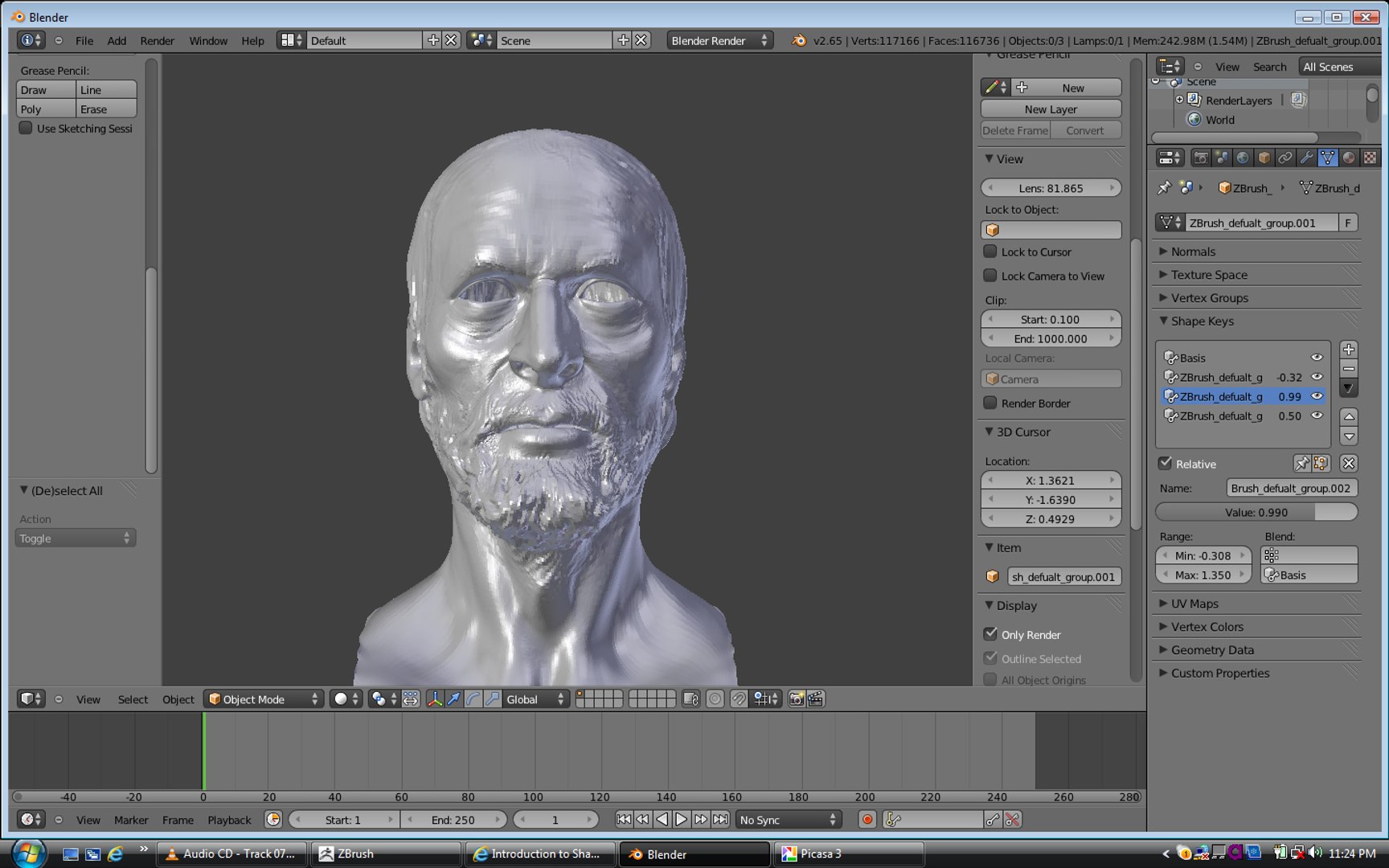Toggle eye for shape key valued 0.50

coord(1317,416)
